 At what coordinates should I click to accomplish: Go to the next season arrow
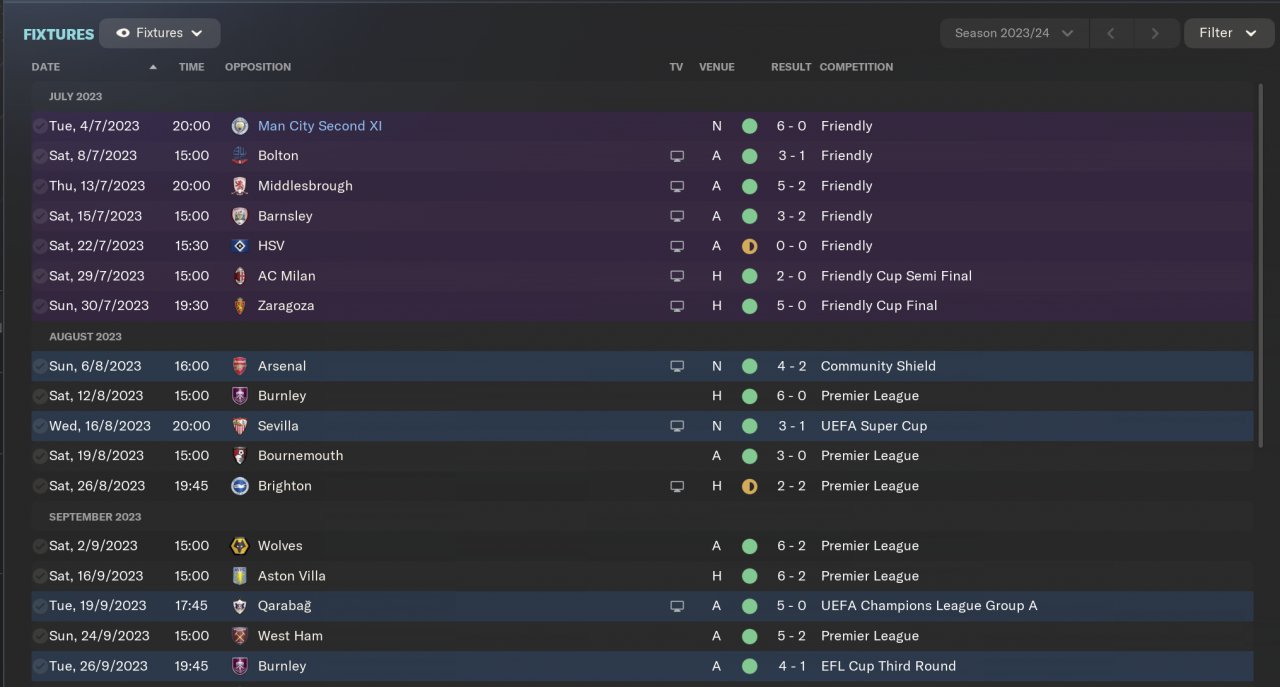[1155, 33]
